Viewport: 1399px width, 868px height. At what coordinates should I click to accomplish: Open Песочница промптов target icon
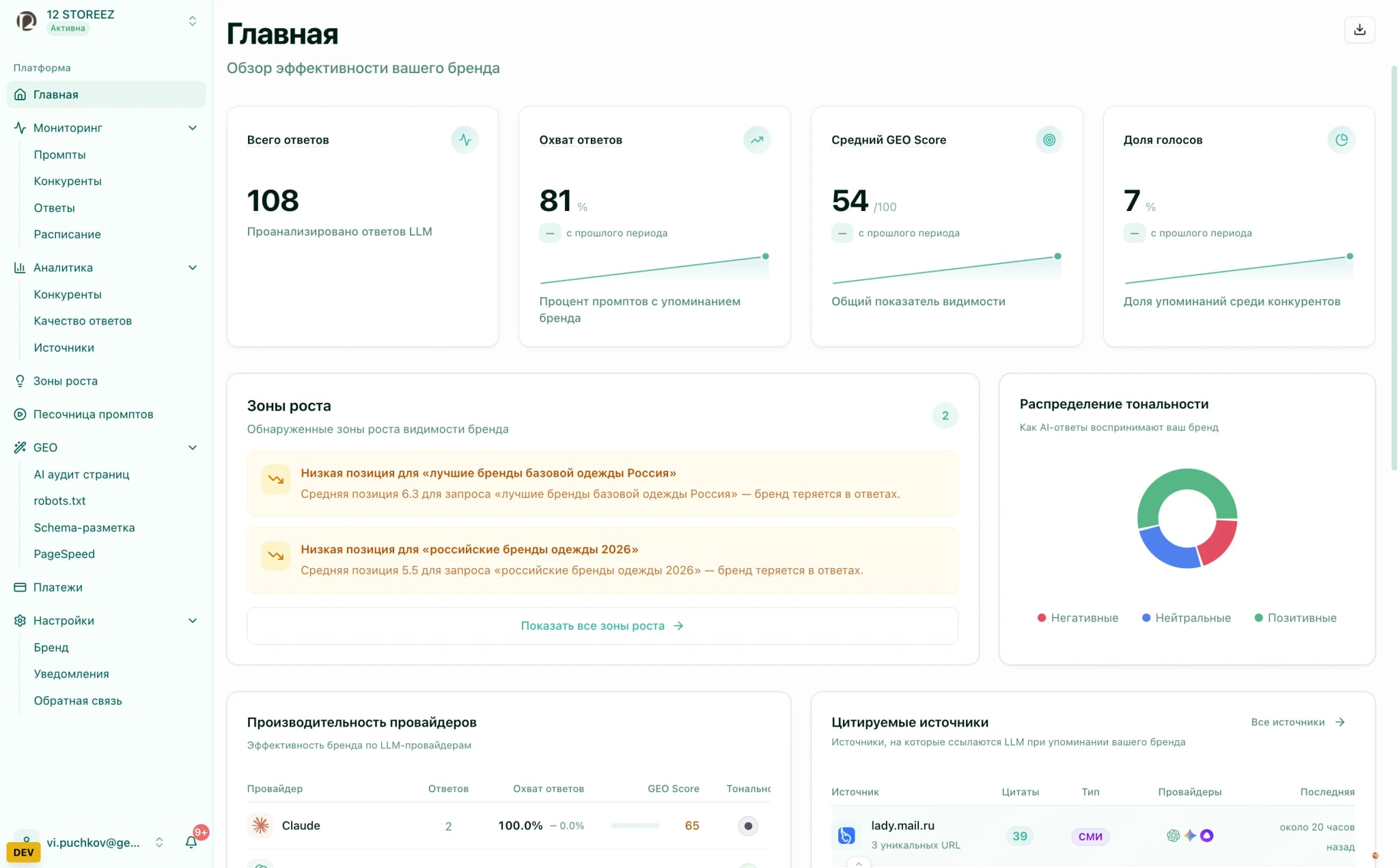click(19, 414)
